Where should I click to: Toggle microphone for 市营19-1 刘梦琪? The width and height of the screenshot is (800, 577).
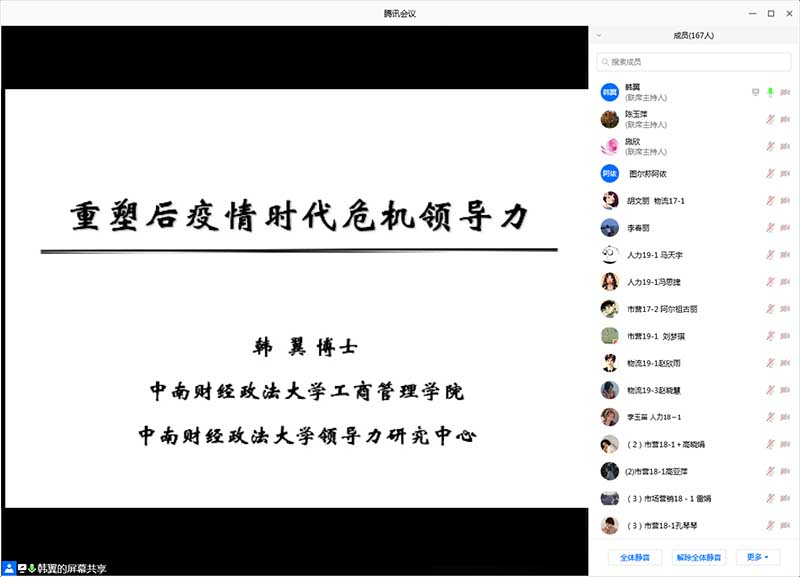pyautogui.click(x=770, y=336)
